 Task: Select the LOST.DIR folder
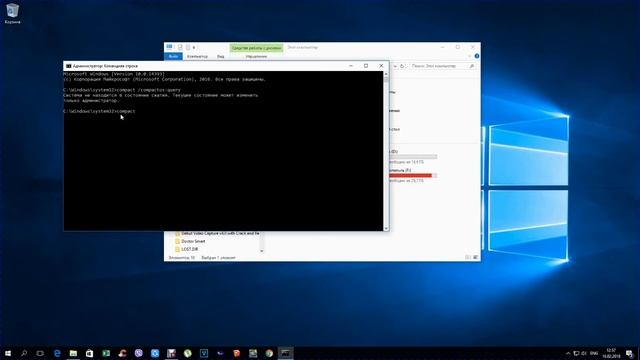click(187, 249)
